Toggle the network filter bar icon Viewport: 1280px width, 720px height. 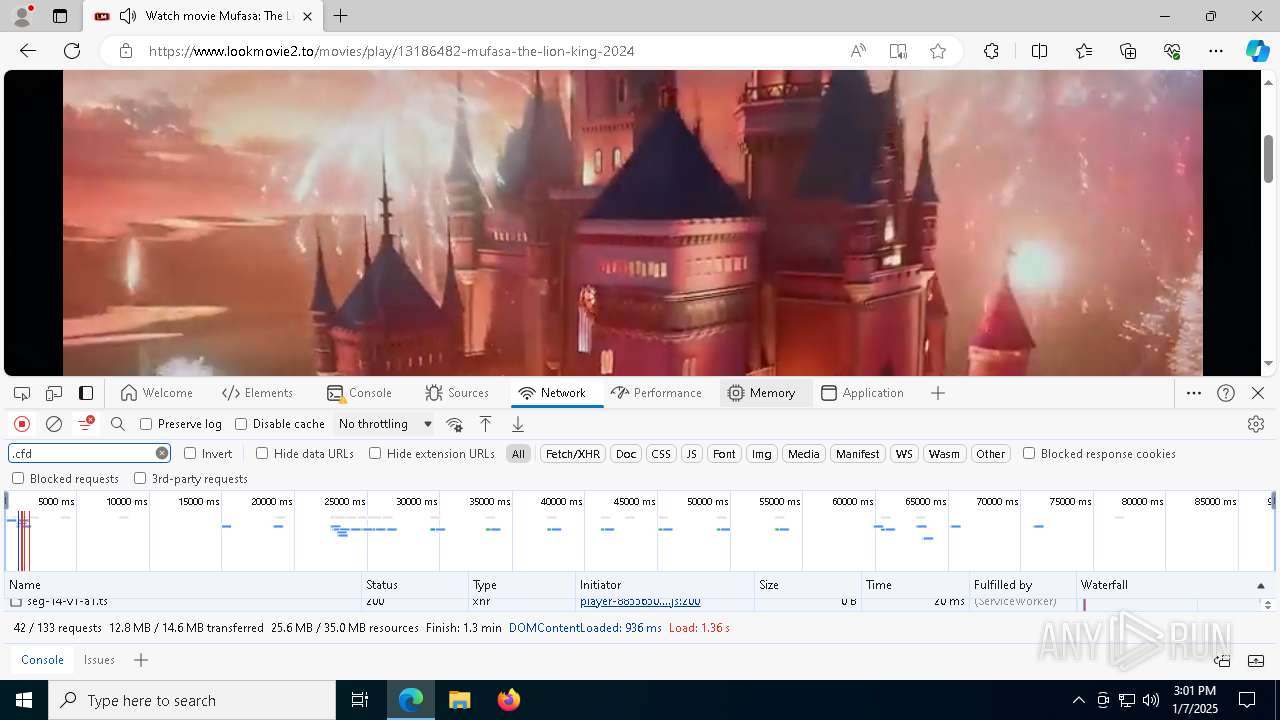click(x=86, y=424)
